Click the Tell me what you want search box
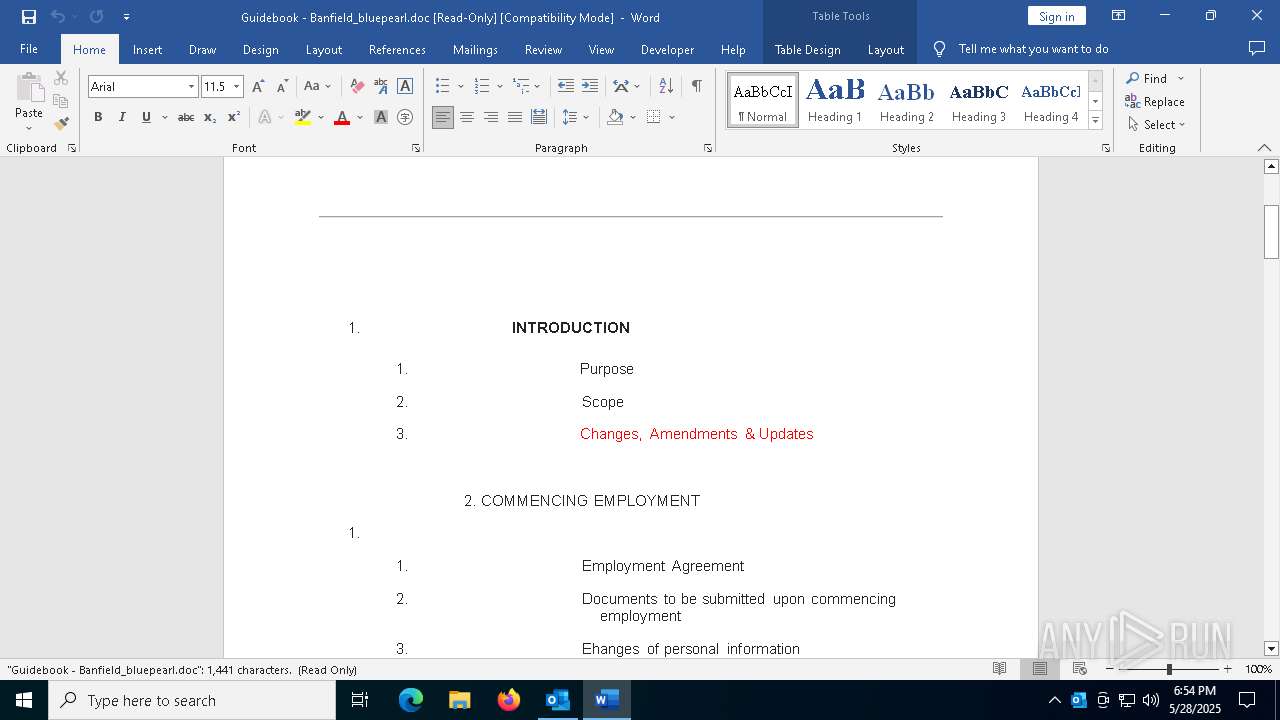 tap(1033, 49)
